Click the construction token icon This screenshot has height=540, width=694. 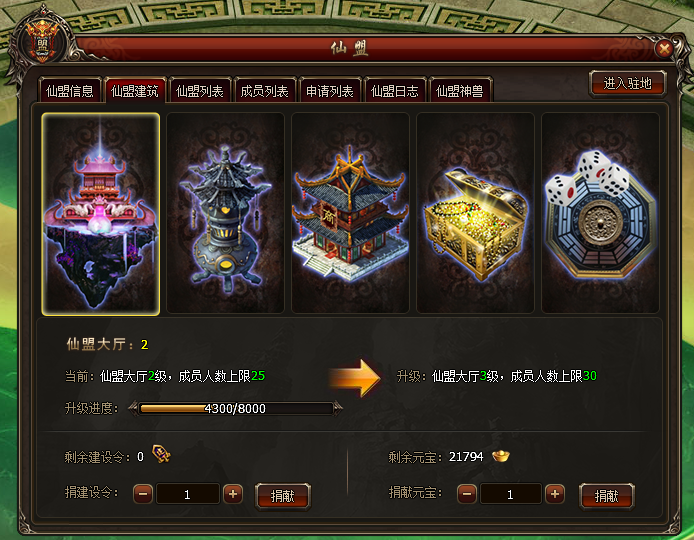(161, 454)
